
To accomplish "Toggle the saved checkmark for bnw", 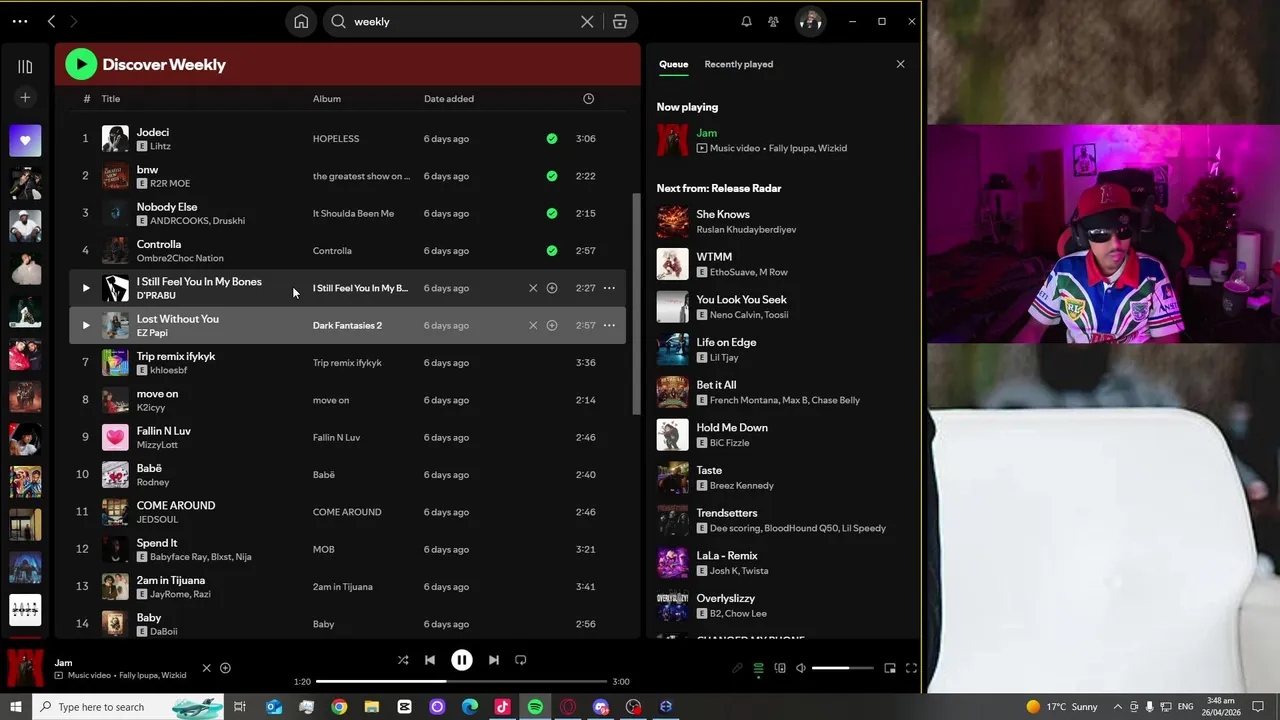I will (x=552, y=176).
